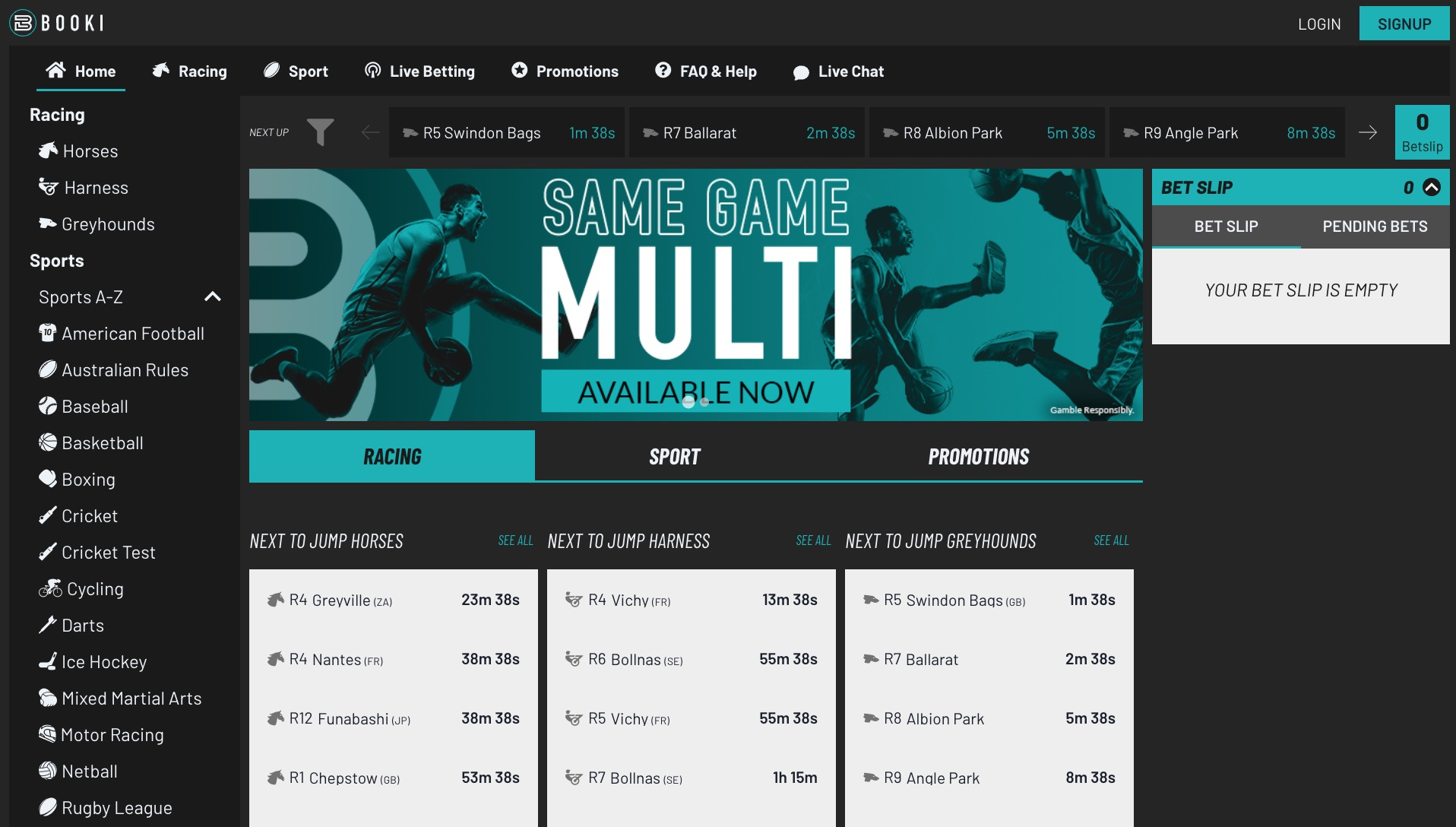Click the Mixed Martial Arts icon

pos(48,698)
